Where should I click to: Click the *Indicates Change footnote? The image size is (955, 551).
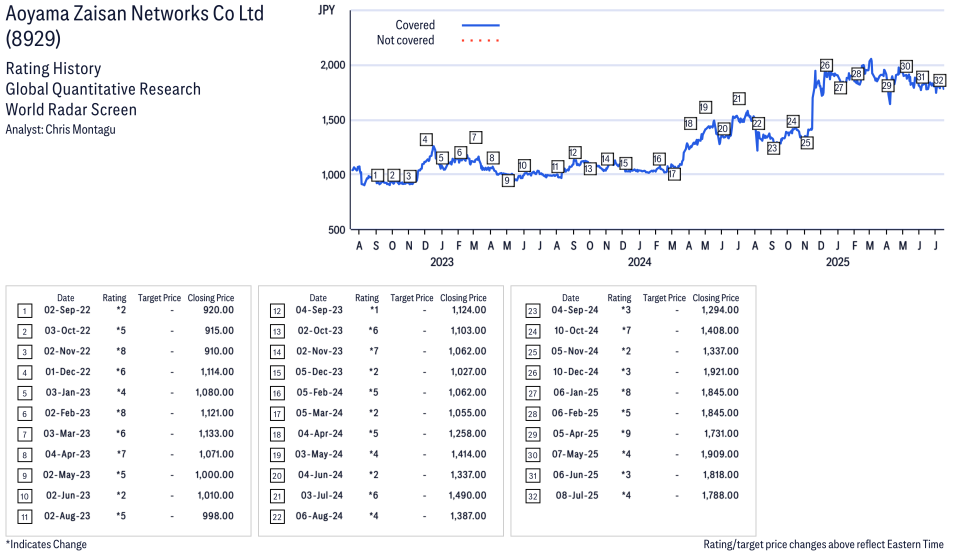coord(46,544)
